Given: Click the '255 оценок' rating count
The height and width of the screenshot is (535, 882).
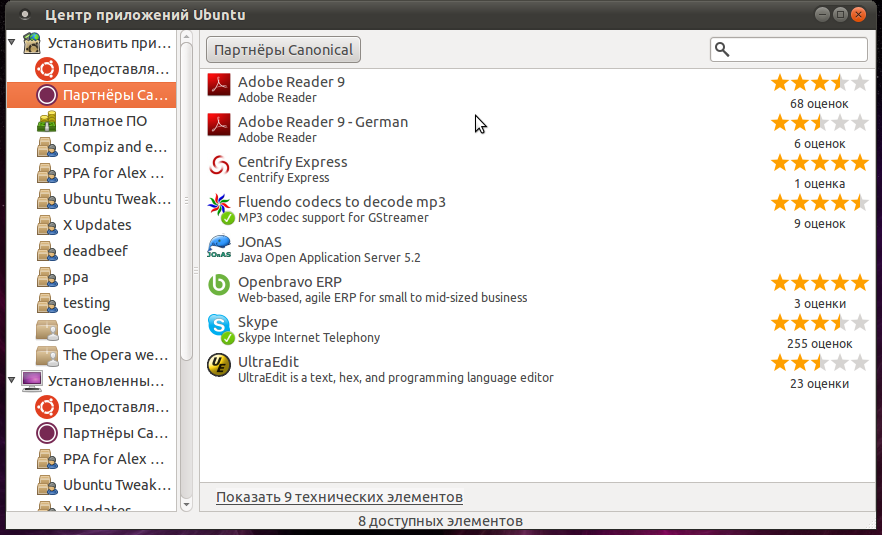Looking at the screenshot, I should [820, 344].
